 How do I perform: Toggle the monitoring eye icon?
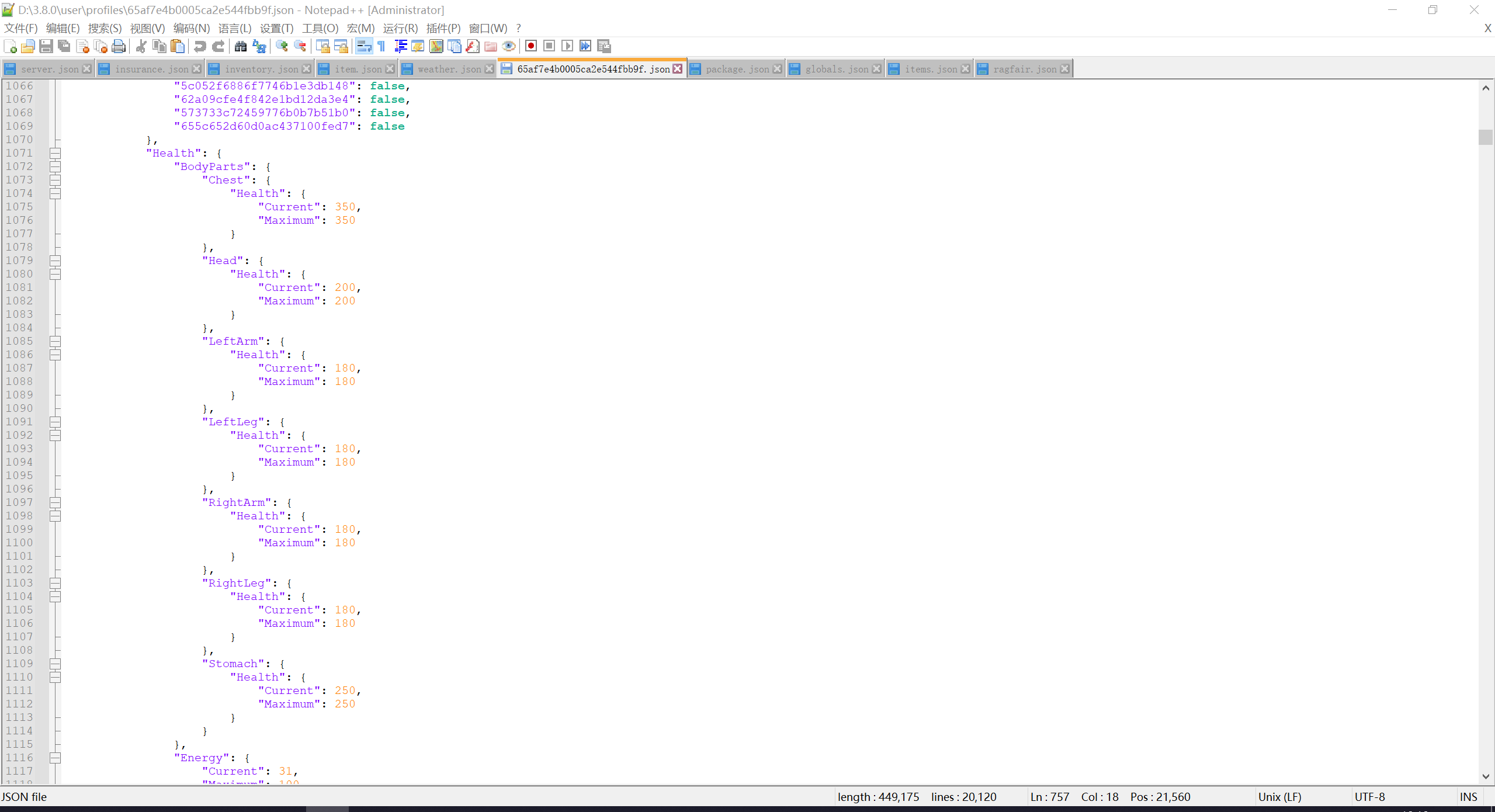(509, 46)
